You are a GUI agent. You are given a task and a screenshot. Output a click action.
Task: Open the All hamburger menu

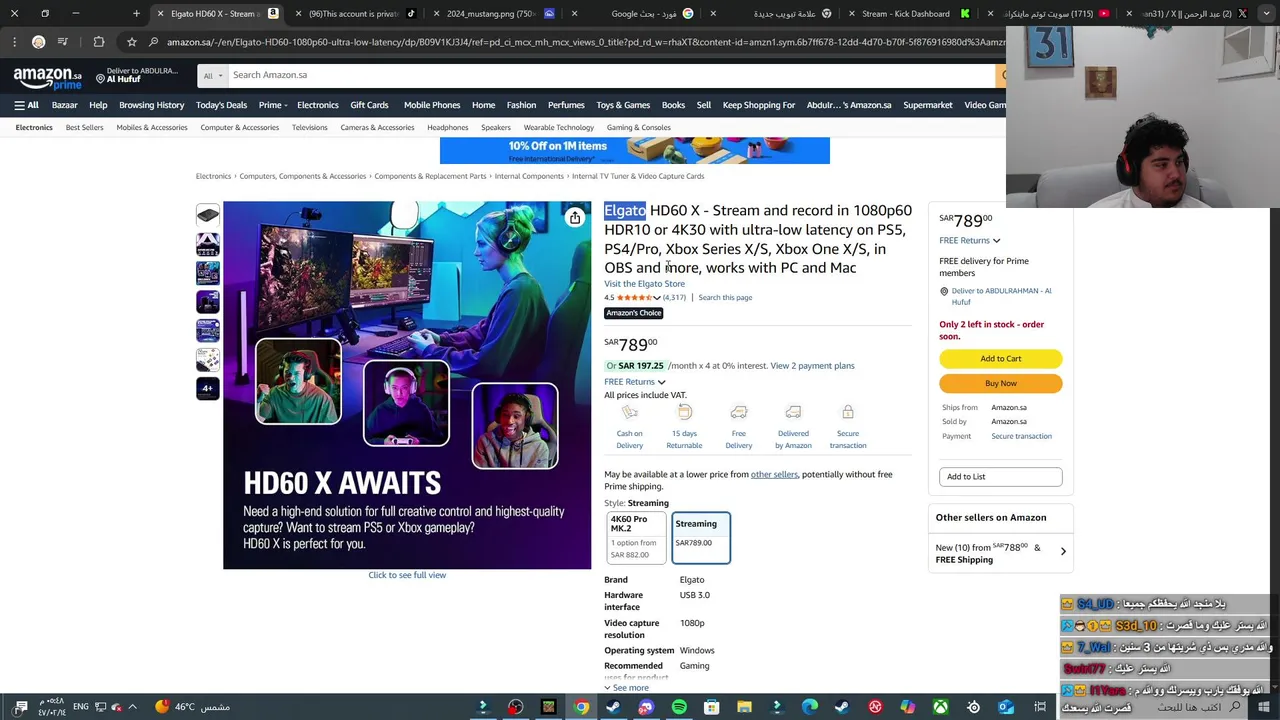coord(26,105)
